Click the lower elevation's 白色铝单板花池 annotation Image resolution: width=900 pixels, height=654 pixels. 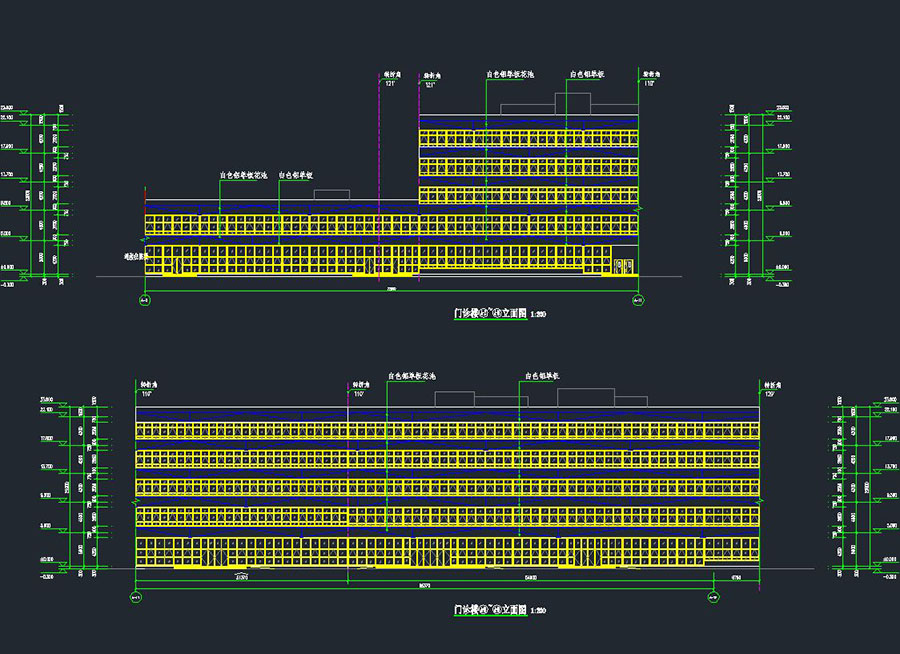coord(412,376)
